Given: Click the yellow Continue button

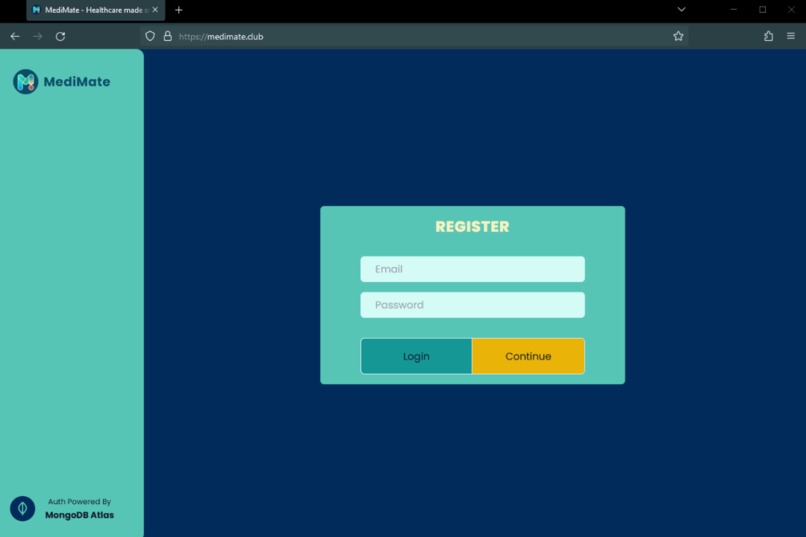Looking at the screenshot, I should [x=528, y=356].
